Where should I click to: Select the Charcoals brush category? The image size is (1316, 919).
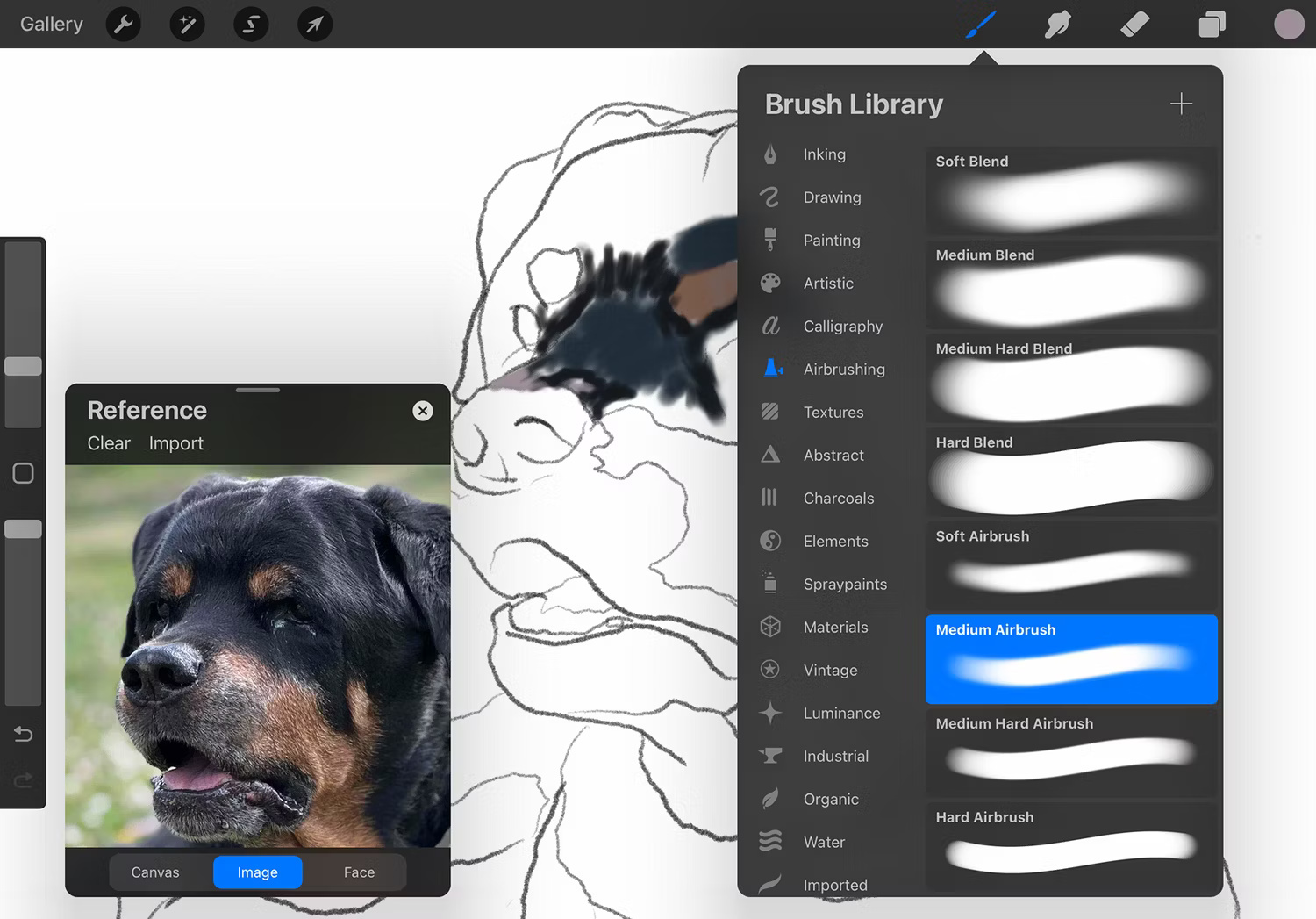839,498
